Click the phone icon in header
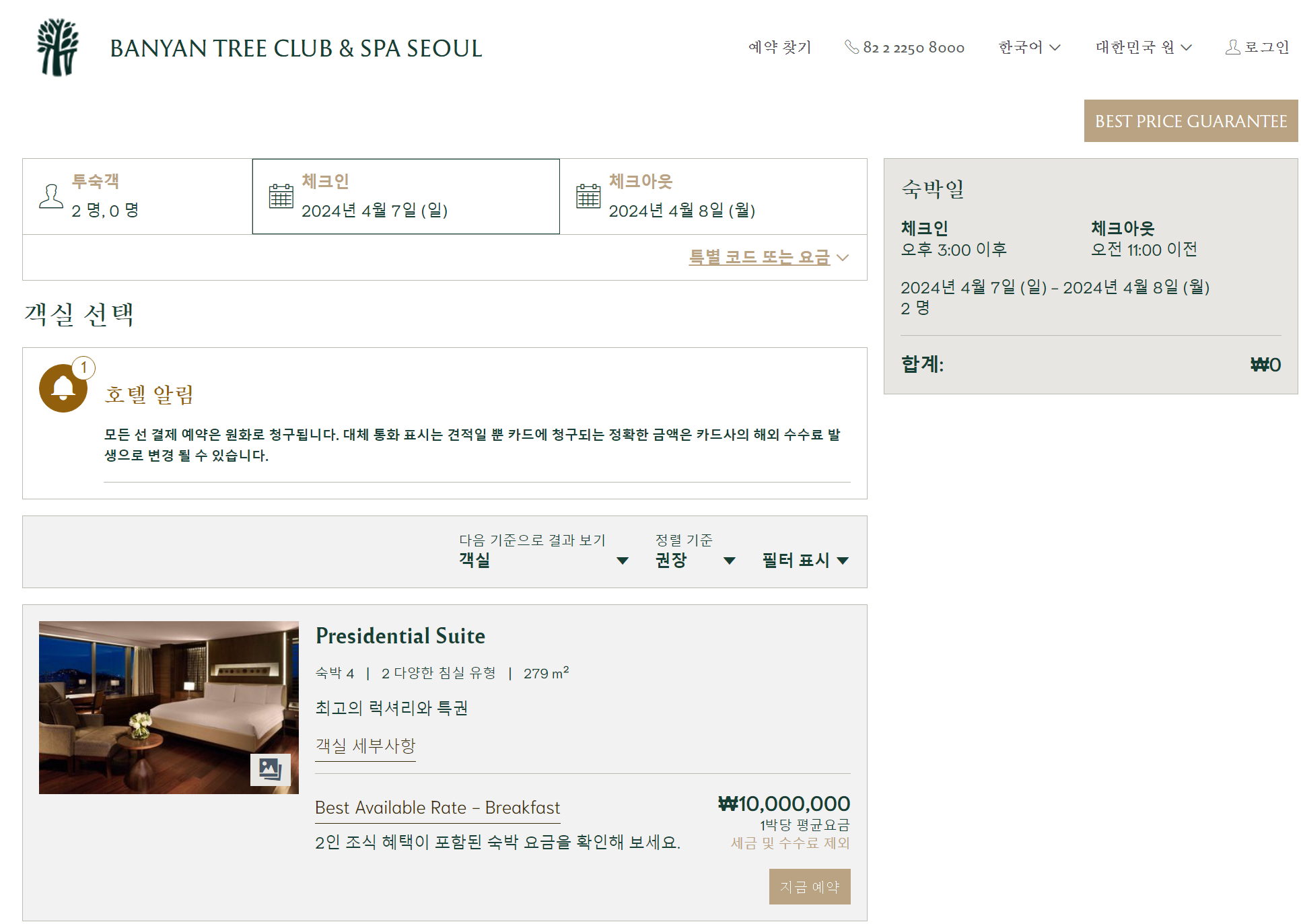This screenshot has height=924, width=1301. tap(851, 47)
